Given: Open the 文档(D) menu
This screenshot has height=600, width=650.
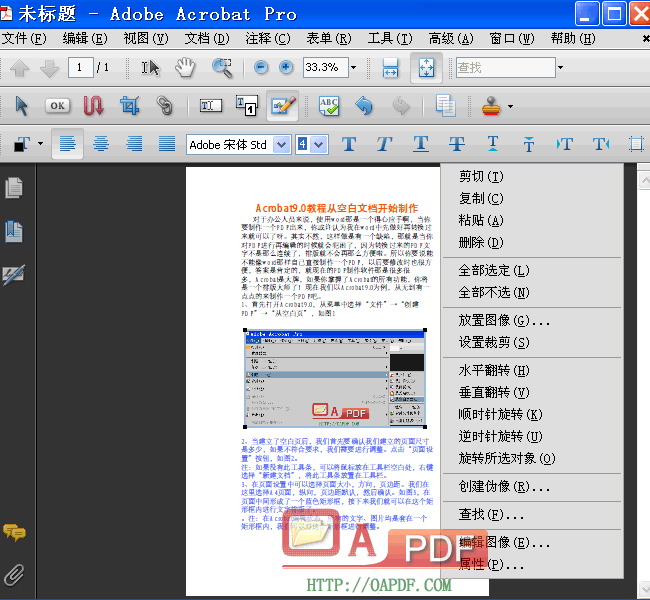Looking at the screenshot, I should [x=207, y=39].
